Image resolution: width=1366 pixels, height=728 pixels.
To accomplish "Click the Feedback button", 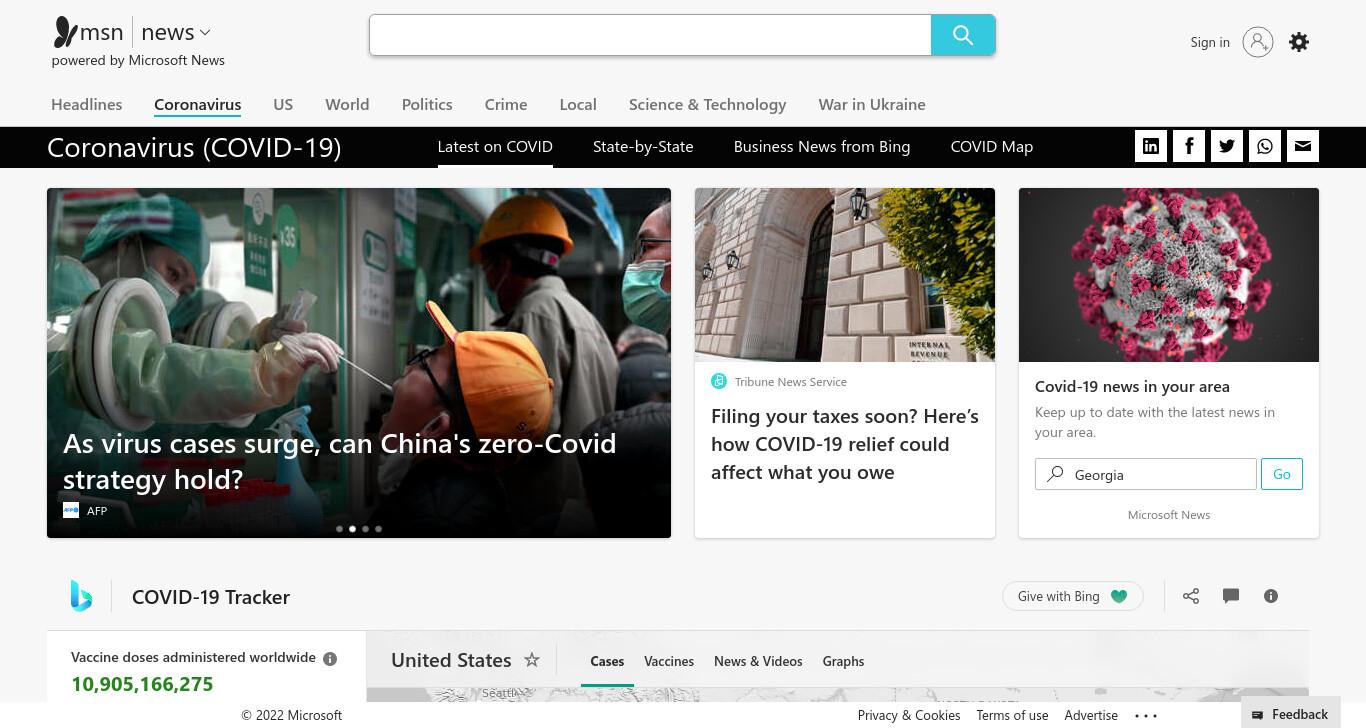I will (x=1290, y=714).
